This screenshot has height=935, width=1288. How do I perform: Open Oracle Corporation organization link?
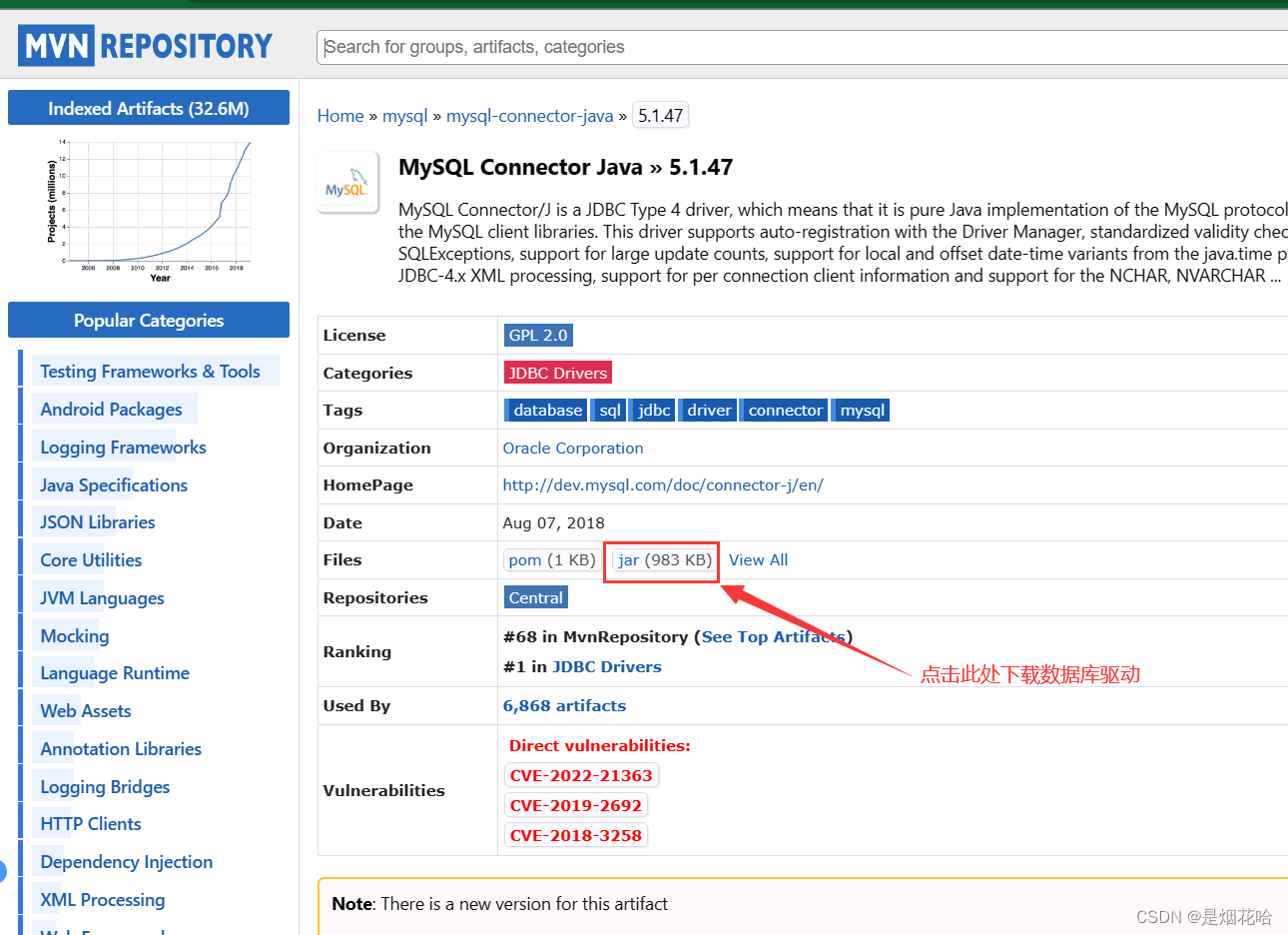pyautogui.click(x=573, y=449)
